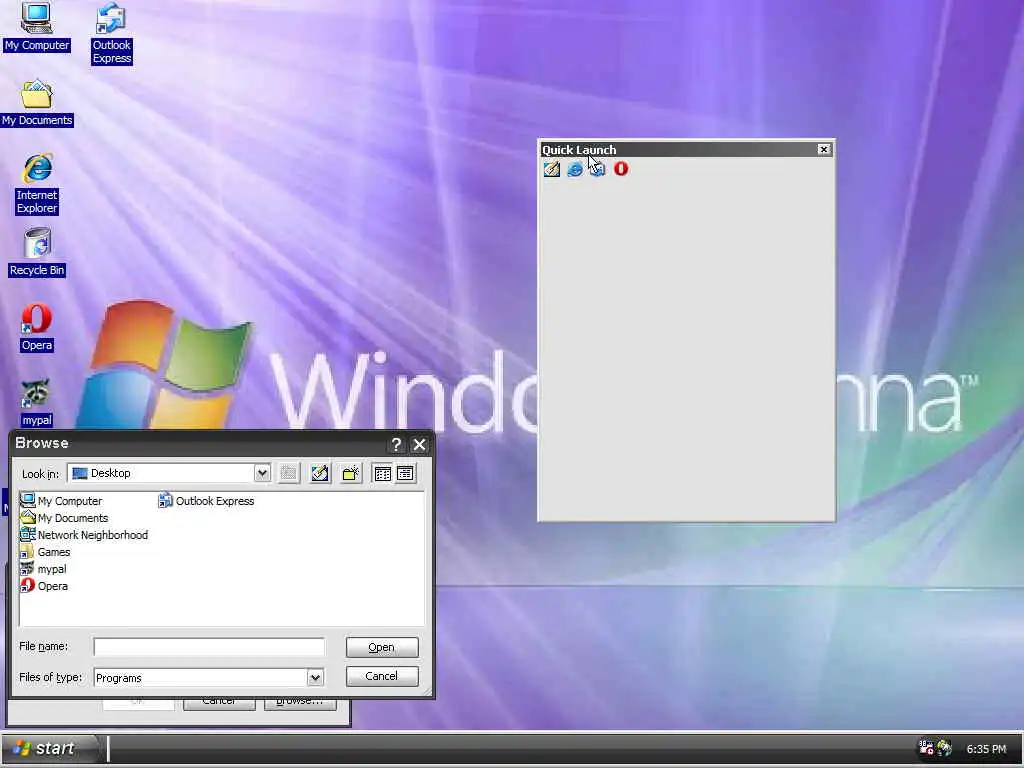Select My Documents in Browse file list
Screen dimensions: 1024x768
pos(64,518)
